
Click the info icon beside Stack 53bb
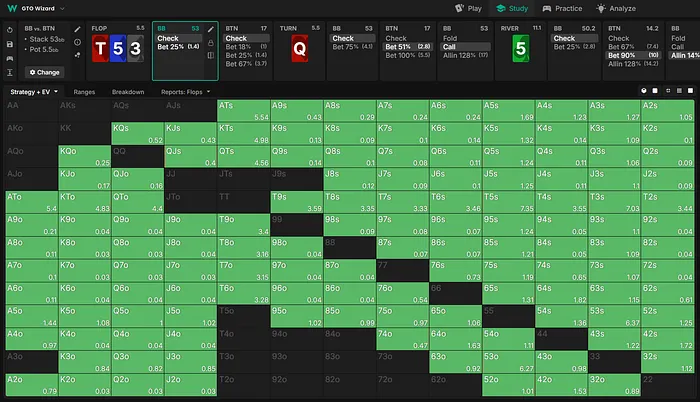(78, 42)
